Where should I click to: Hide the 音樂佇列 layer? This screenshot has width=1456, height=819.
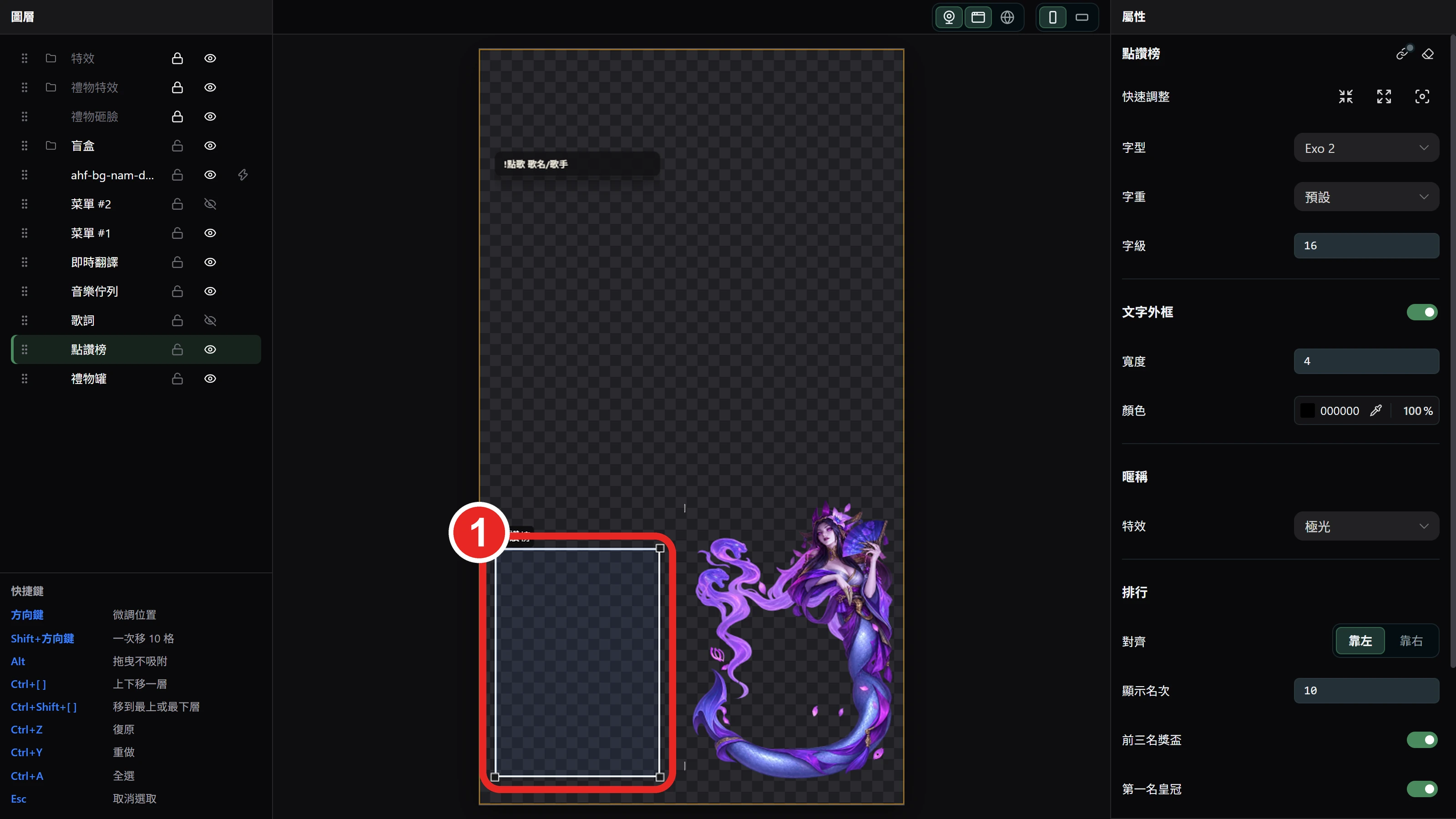210,291
